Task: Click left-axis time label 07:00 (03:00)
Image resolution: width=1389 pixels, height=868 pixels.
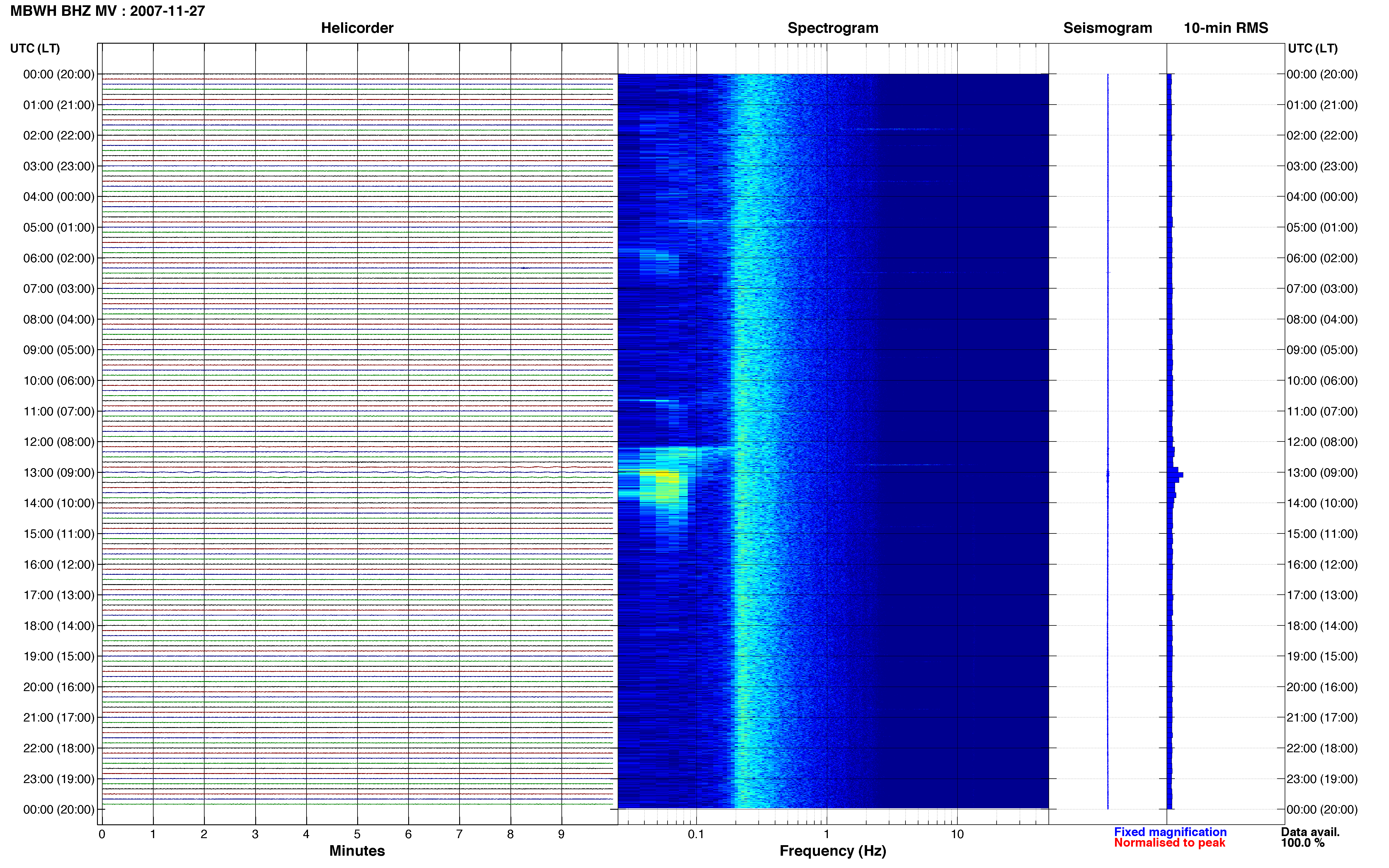Action: click(59, 289)
